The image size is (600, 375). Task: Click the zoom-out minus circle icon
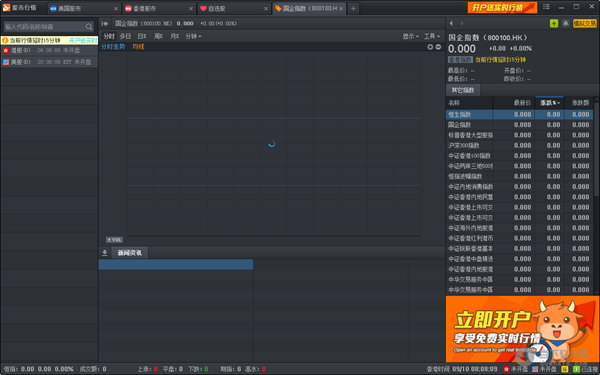pyautogui.click(x=438, y=47)
